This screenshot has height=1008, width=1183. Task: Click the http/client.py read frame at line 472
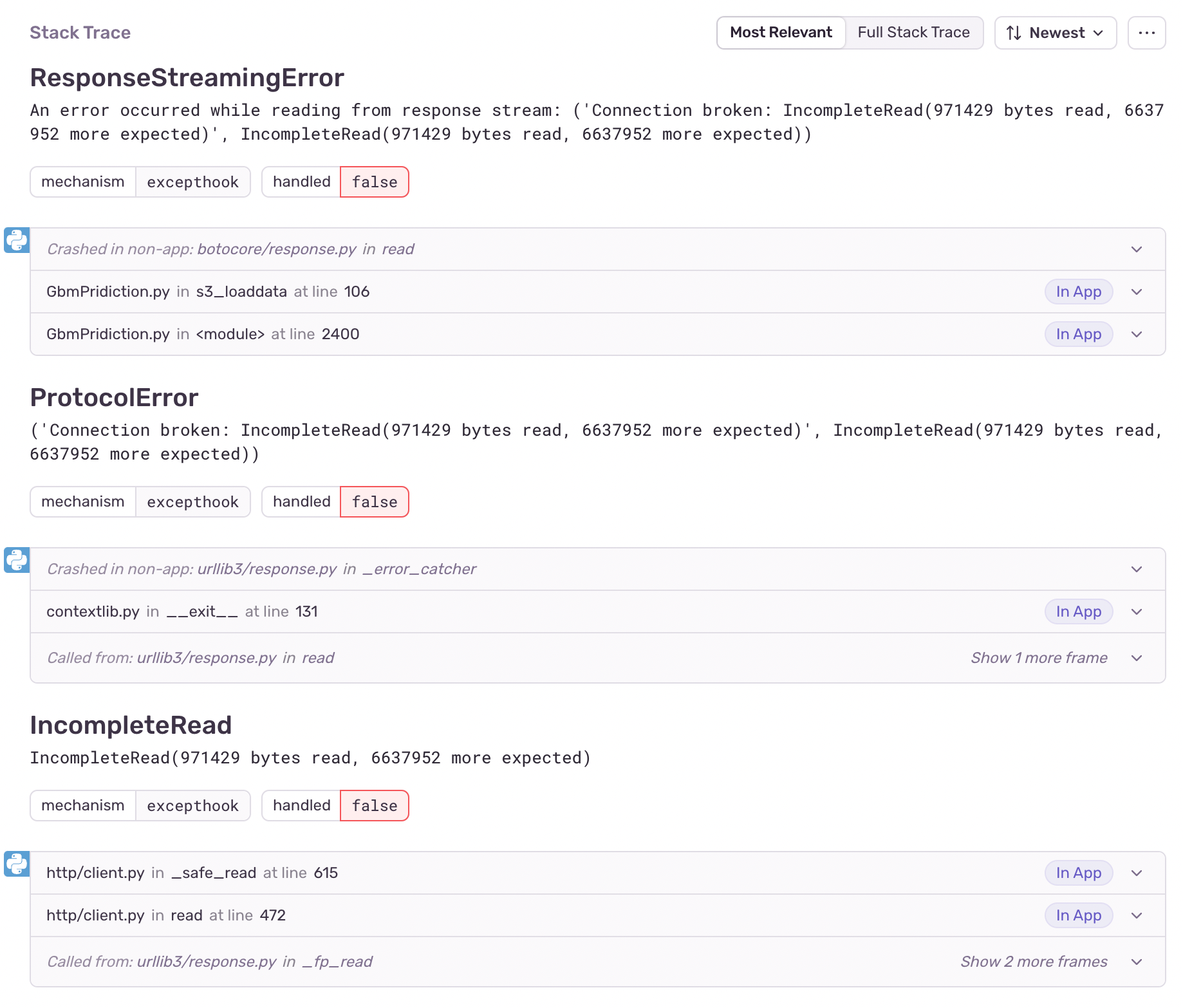tap(598, 915)
